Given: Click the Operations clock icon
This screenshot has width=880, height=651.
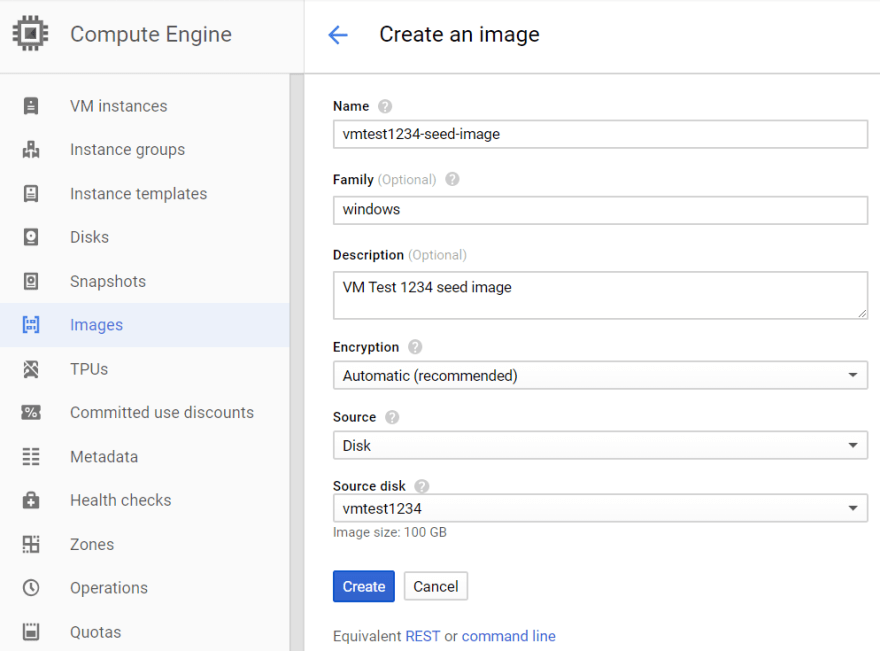Looking at the screenshot, I should (31, 588).
